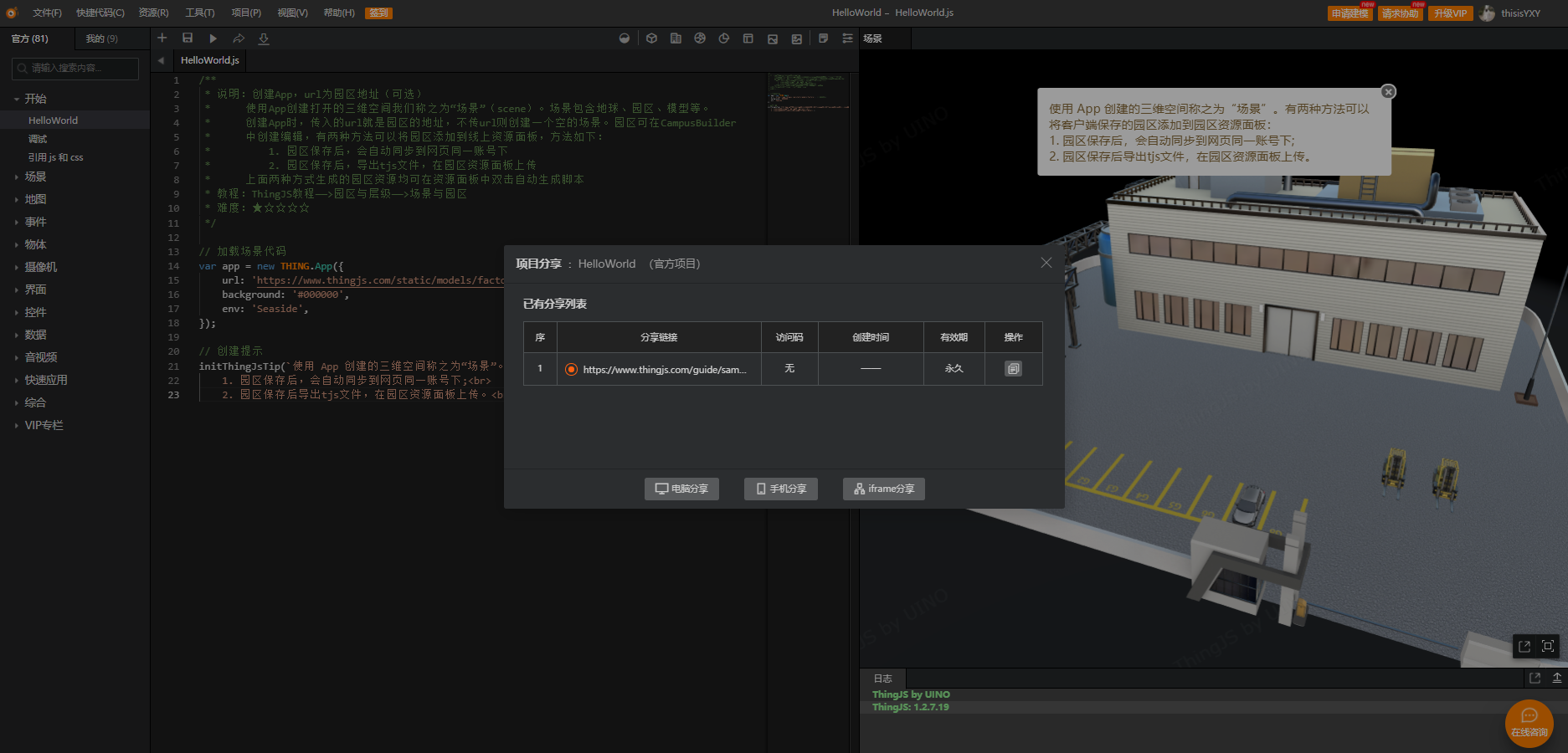The height and width of the screenshot is (753, 1568).
Task: Select the radio button for share link row 1
Action: click(571, 369)
